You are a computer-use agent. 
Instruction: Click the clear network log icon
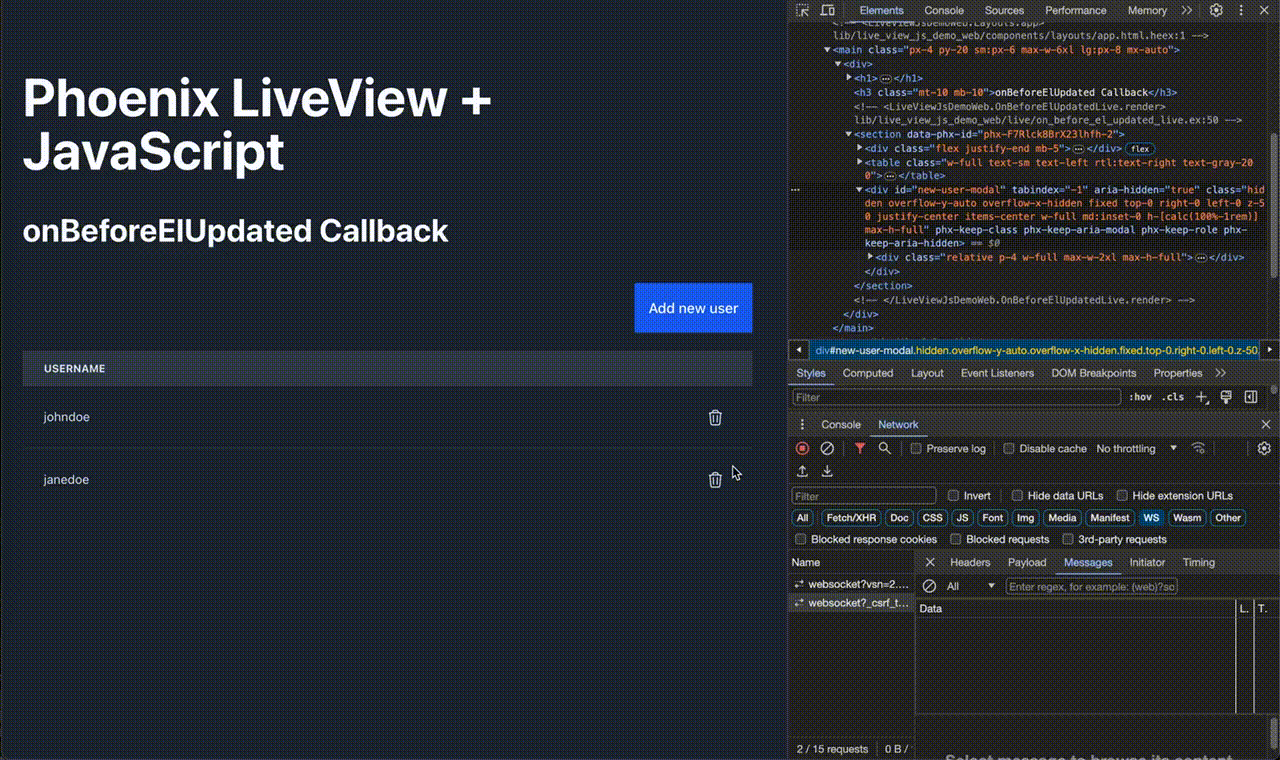(826, 448)
